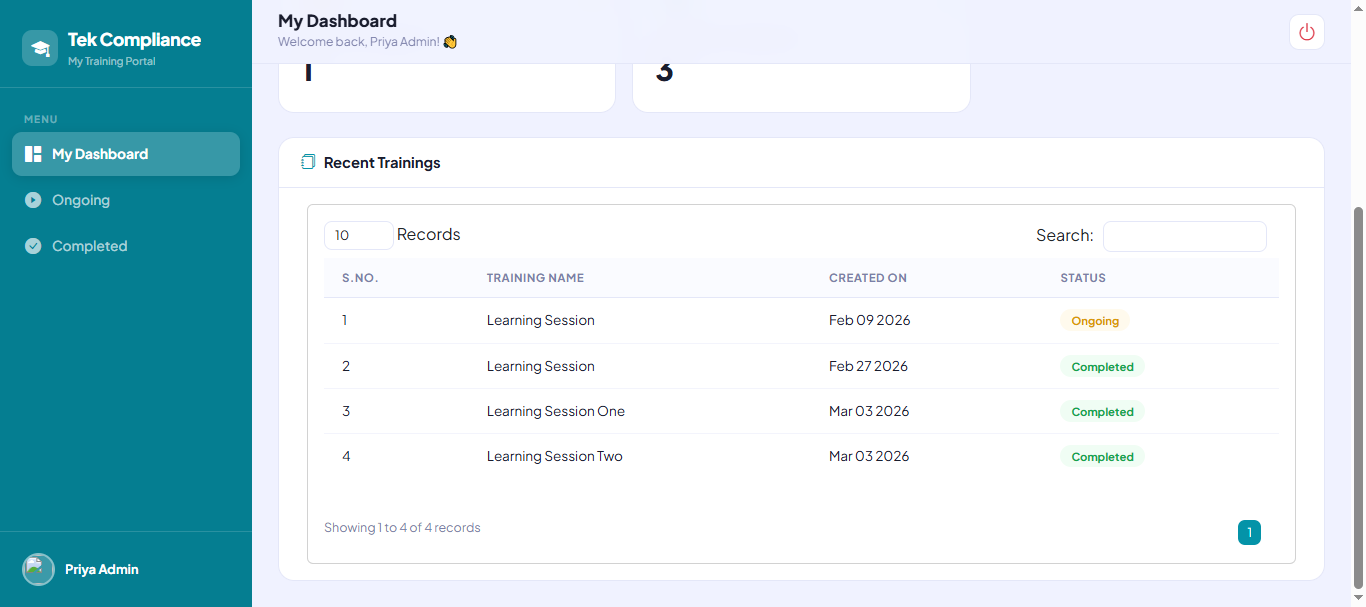This screenshot has width=1366, height=607.
Task: Click Priya Admin profile avatar
Action: click(38, 569)
